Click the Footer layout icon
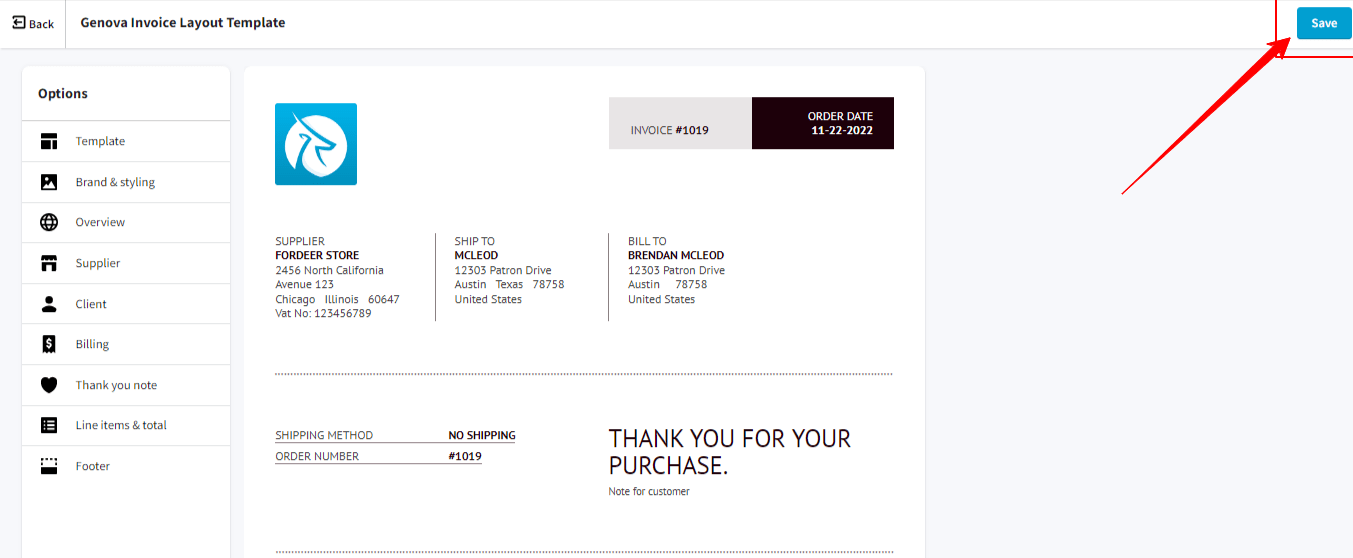Image resolution: width=1353 pixels, height=558 pixels. 49,466
